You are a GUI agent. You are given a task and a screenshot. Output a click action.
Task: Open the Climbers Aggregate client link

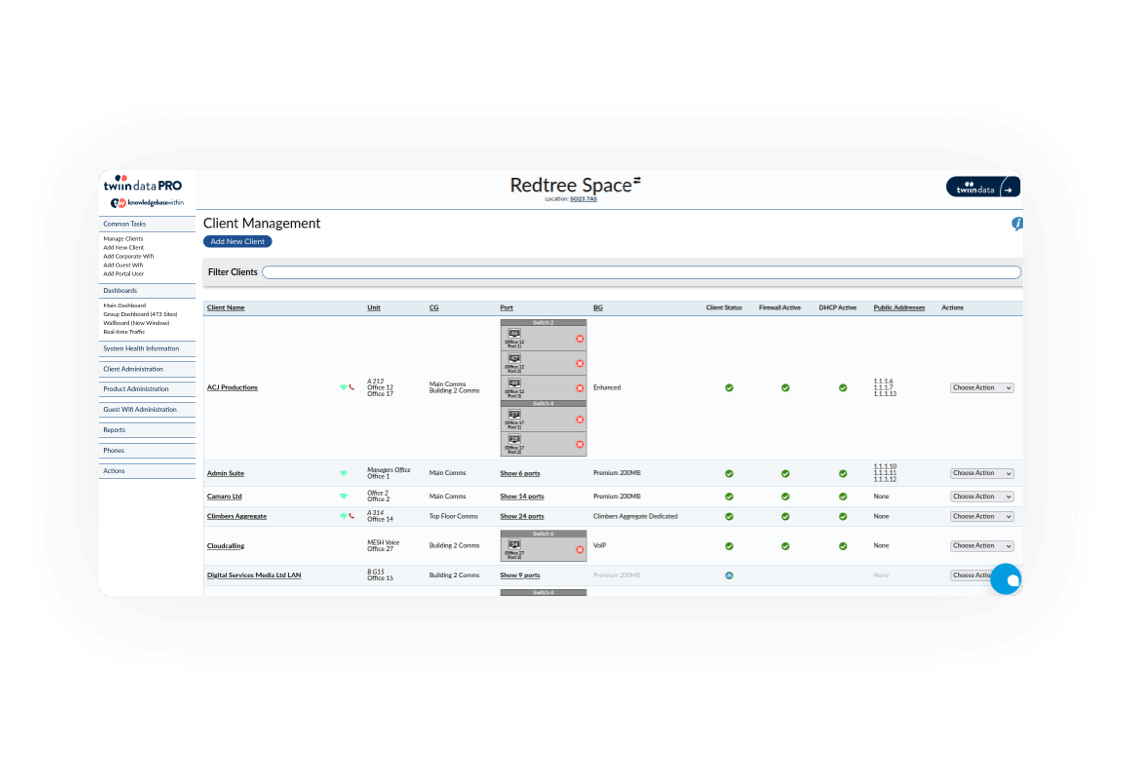[237, 517]
